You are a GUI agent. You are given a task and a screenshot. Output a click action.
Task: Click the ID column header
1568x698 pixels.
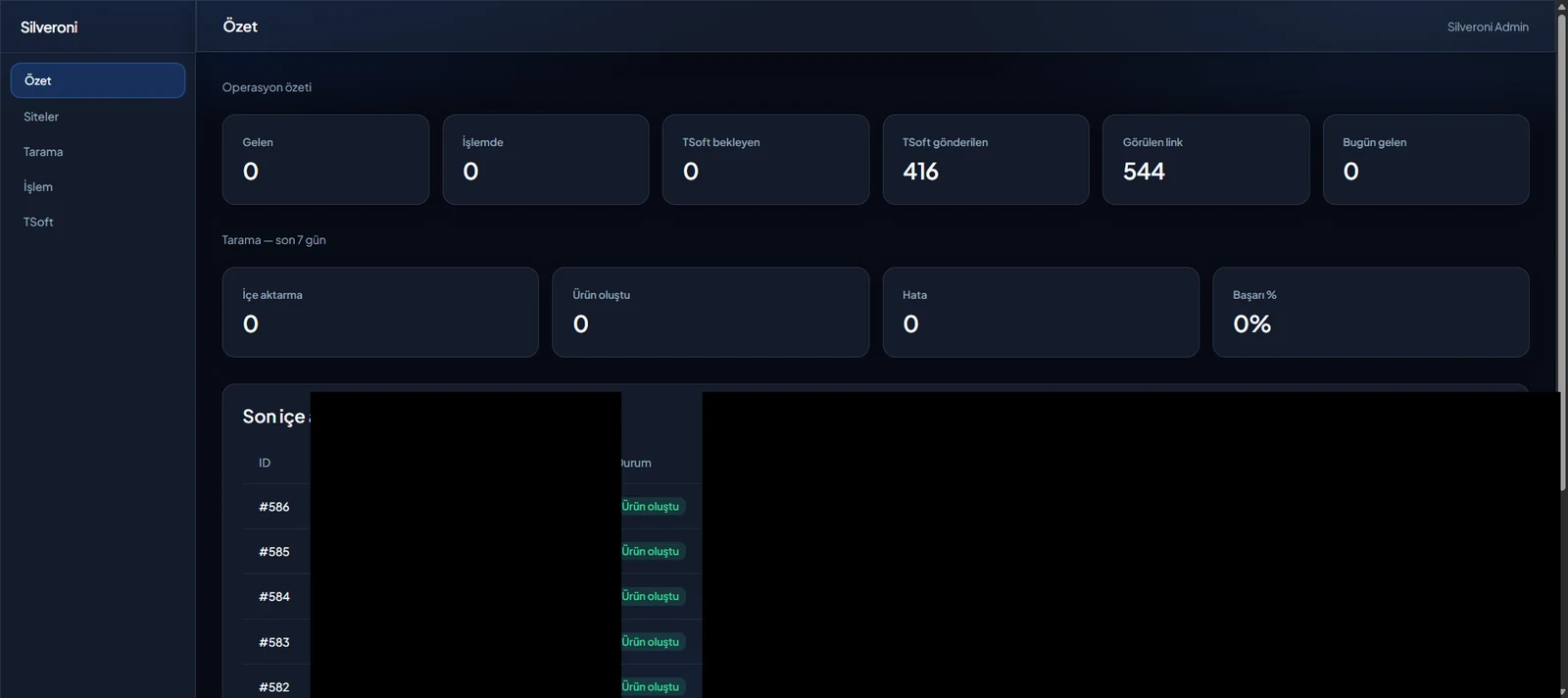(265, 463)
